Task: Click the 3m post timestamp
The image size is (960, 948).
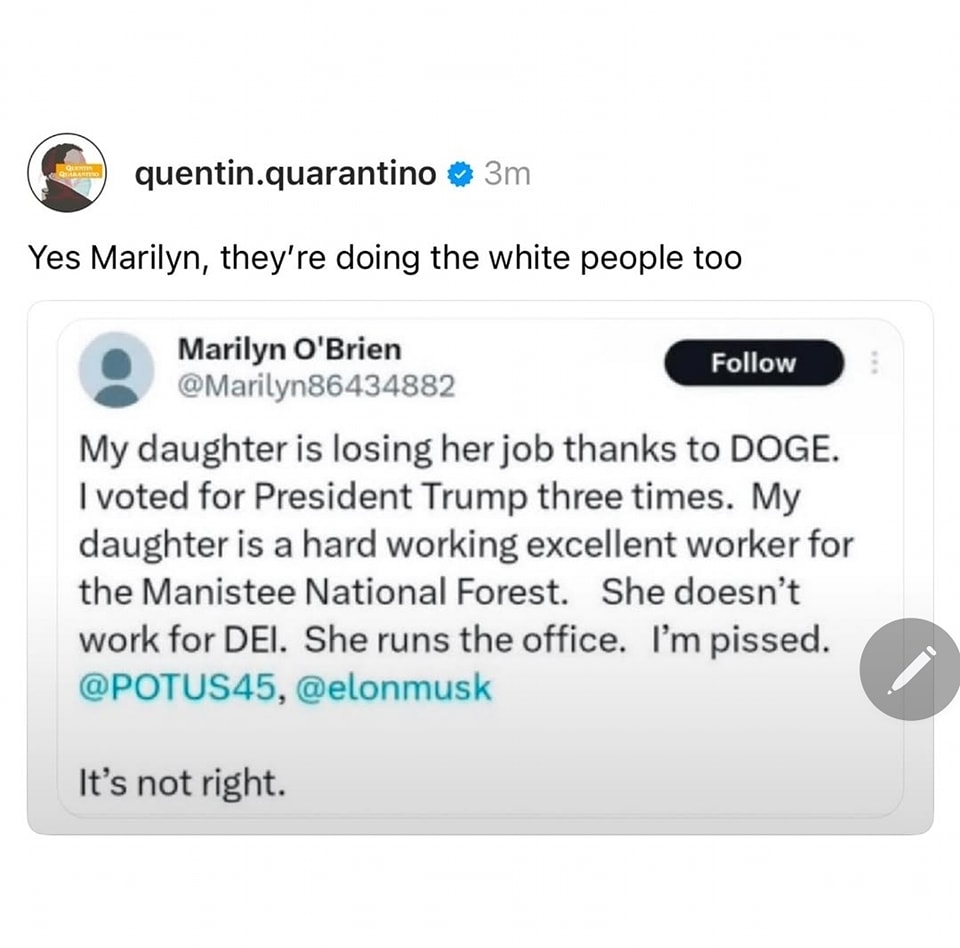Action: coord(506,174)
